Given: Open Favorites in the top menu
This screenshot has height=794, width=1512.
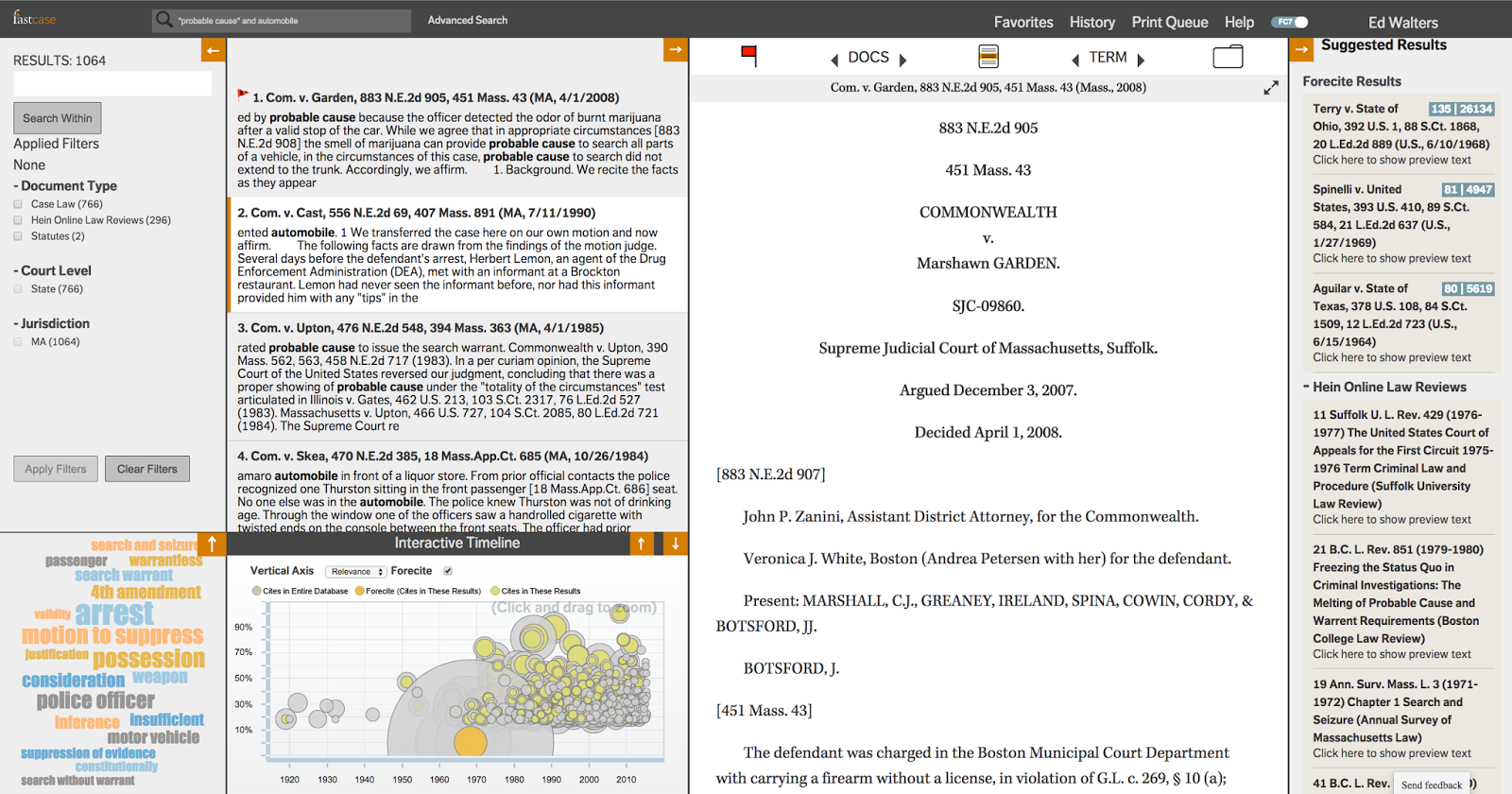Looking at the screenshot, I should tap(1023, 22).
